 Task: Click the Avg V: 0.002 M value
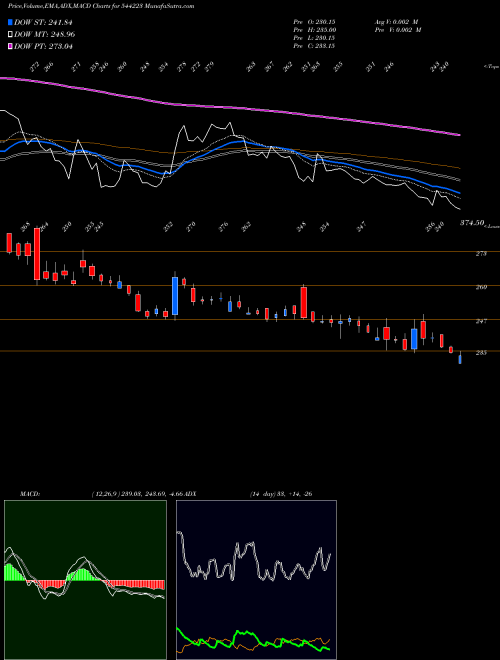click(x=396, y=21)
